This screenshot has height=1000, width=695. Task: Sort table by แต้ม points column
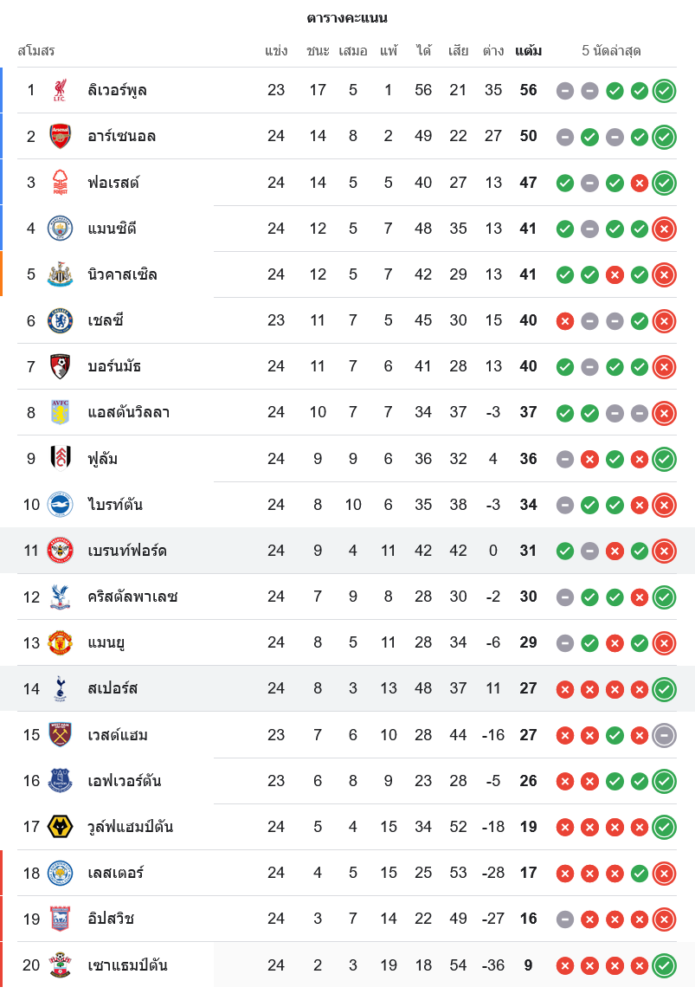pos(528,51)
